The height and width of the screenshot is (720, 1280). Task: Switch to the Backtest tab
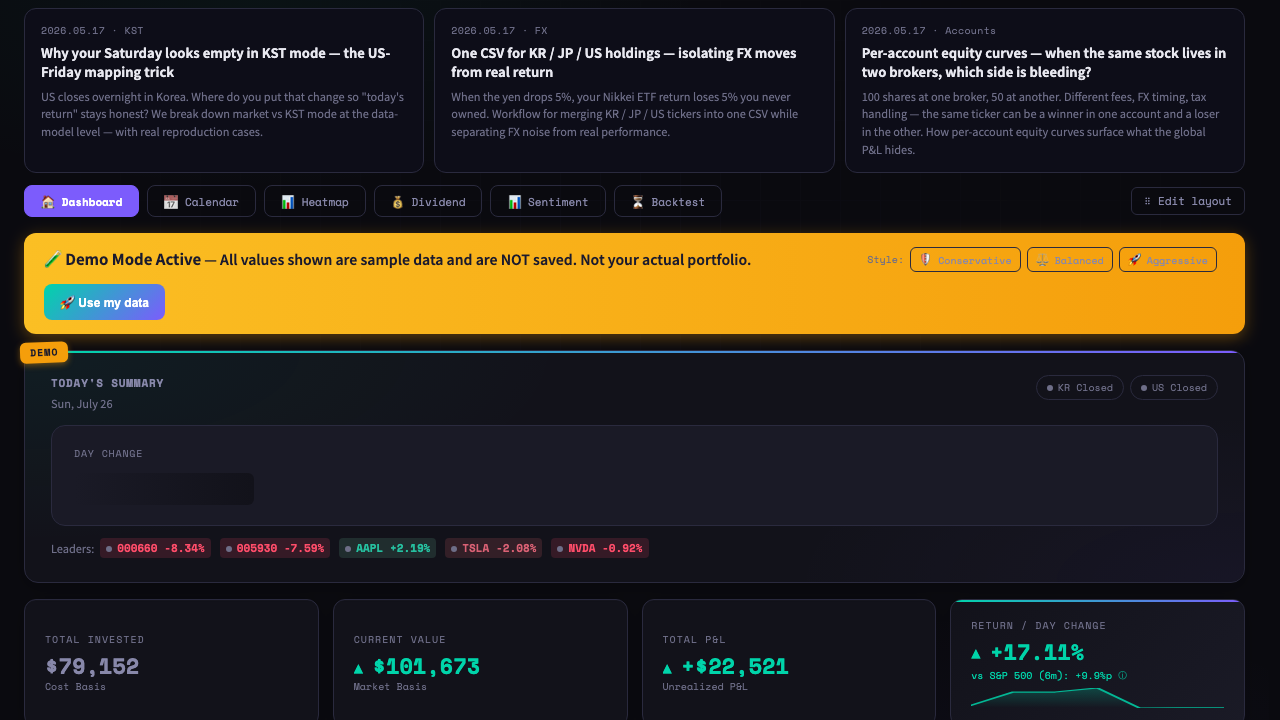(x=668, y=201)
